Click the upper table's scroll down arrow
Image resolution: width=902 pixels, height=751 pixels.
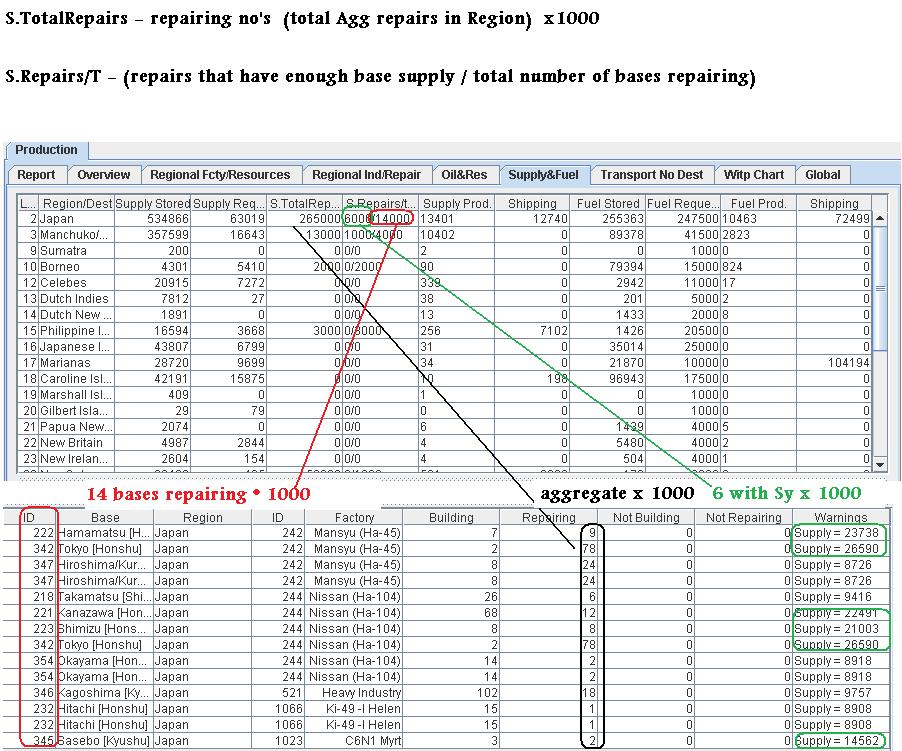point(880,464)
